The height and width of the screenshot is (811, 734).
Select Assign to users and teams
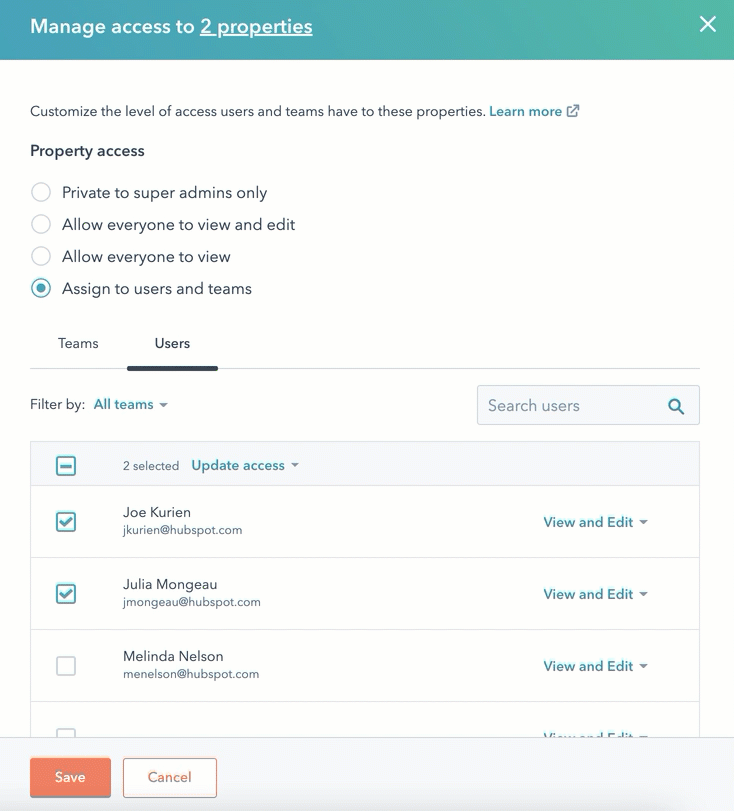pyautogui.click(x=41, y=288)
